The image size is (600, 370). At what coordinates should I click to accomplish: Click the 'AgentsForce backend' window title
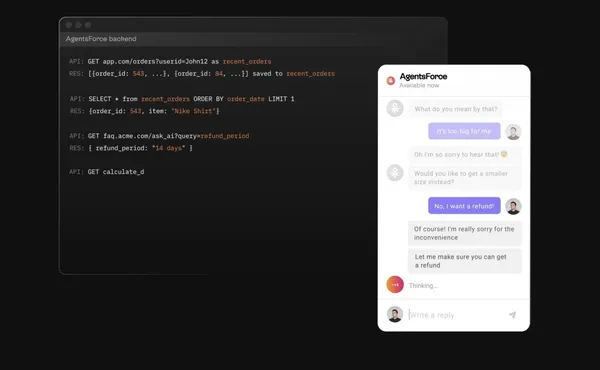[101, 39]
